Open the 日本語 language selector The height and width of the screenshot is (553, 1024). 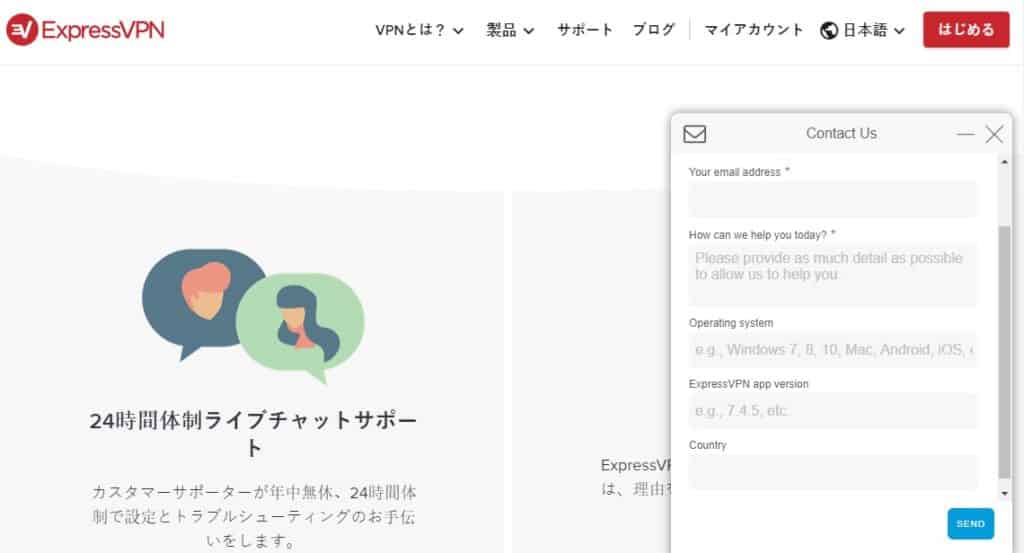pos(873,30)
